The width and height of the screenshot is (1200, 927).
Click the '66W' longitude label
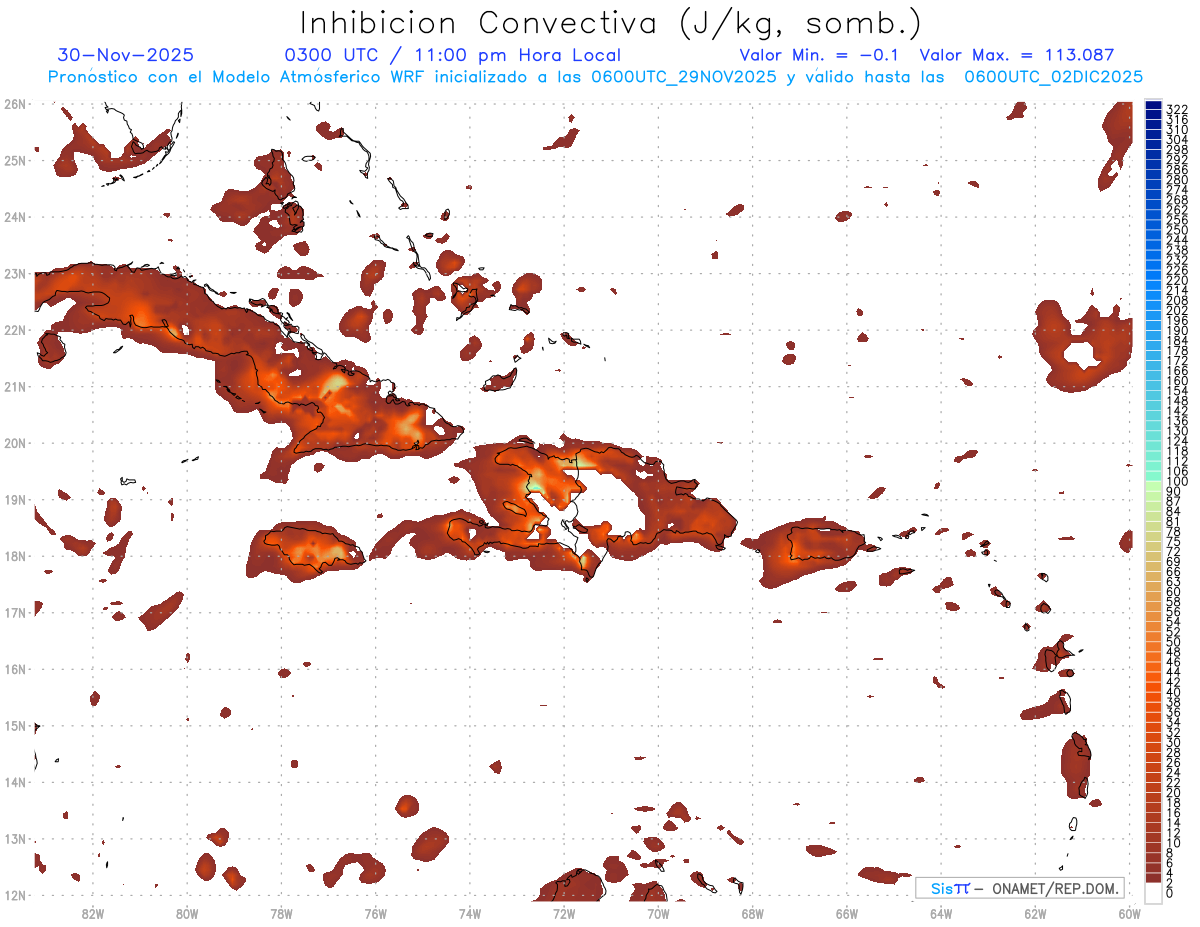click(847, 912)
